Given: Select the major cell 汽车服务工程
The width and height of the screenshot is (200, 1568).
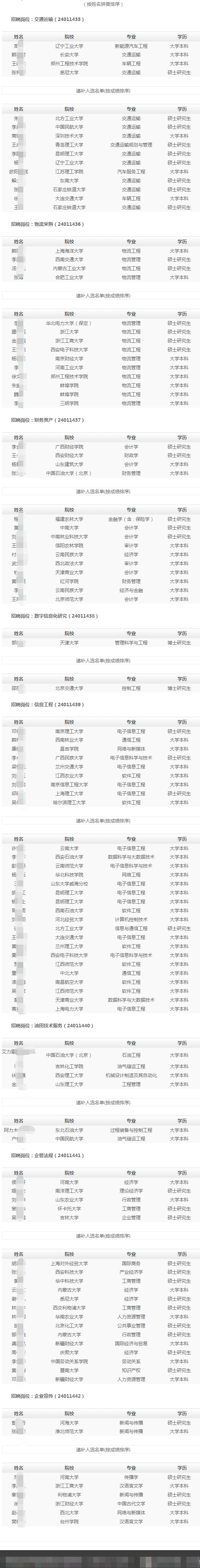Looking at the screenshot, I should coord(131,172).
